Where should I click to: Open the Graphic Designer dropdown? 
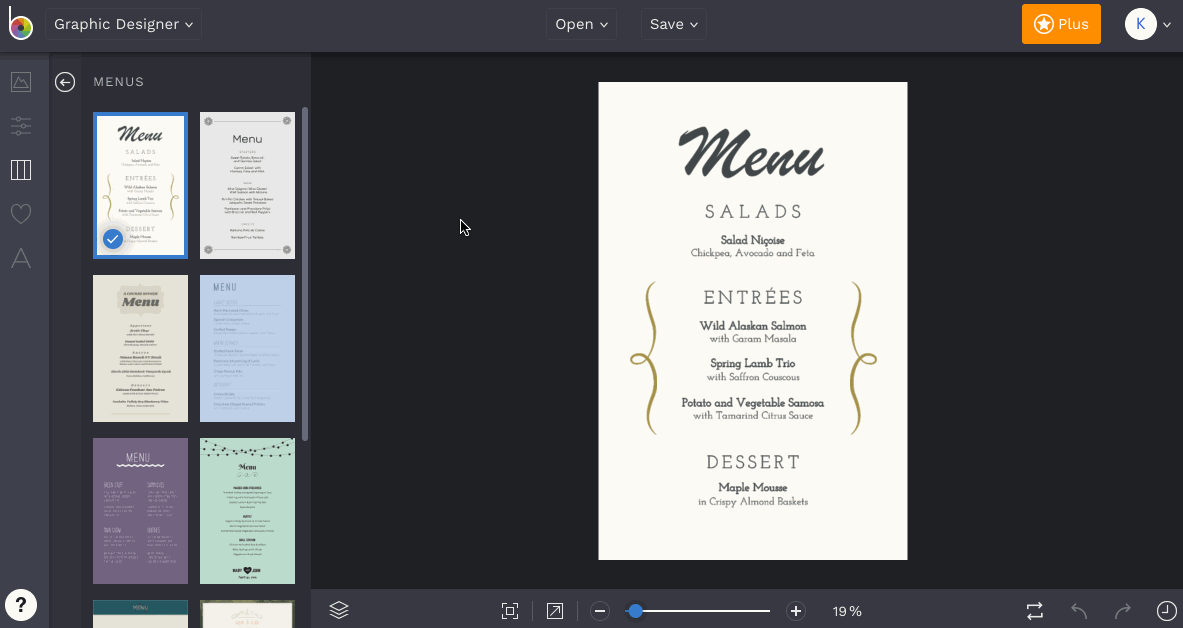(x=124, y=24)
